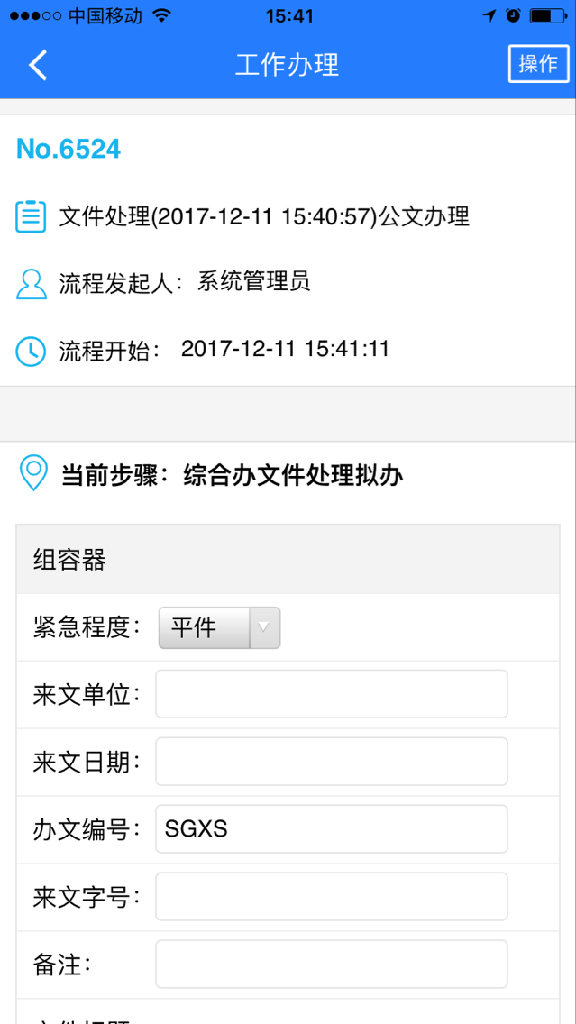The width and height of the screenshot is (576, 1024).
Task: Tap the Wi-Fi icon in status bar
Action: [161, 16]
